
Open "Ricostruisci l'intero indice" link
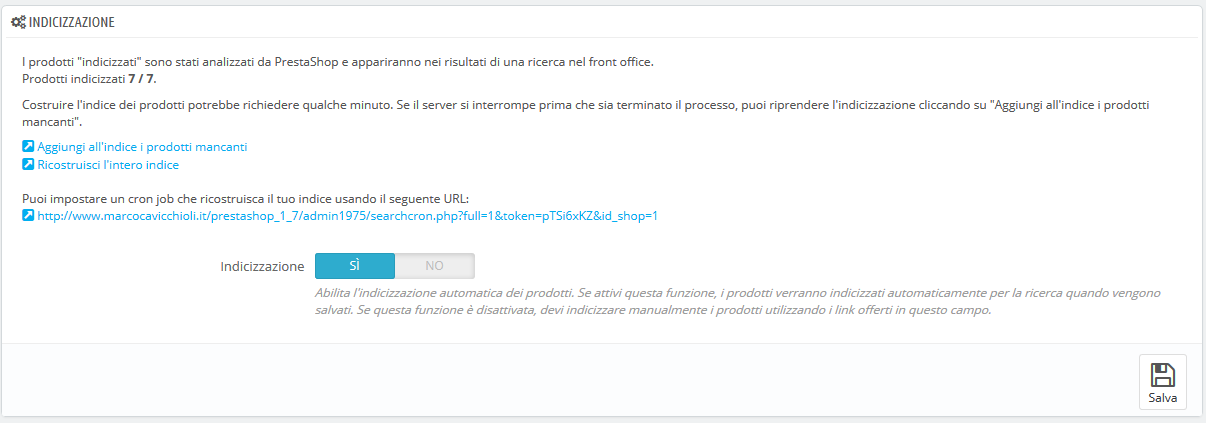click(108, 164)
